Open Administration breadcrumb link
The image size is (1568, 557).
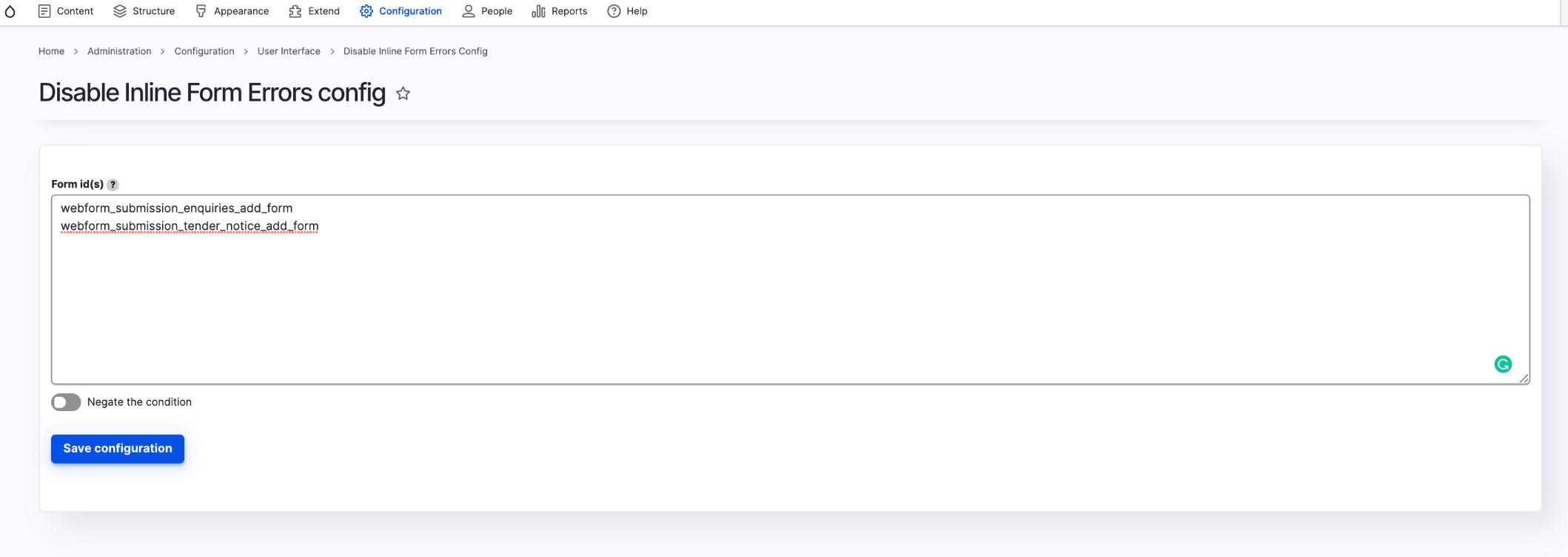pyautogui.click(x=119, y=51)
